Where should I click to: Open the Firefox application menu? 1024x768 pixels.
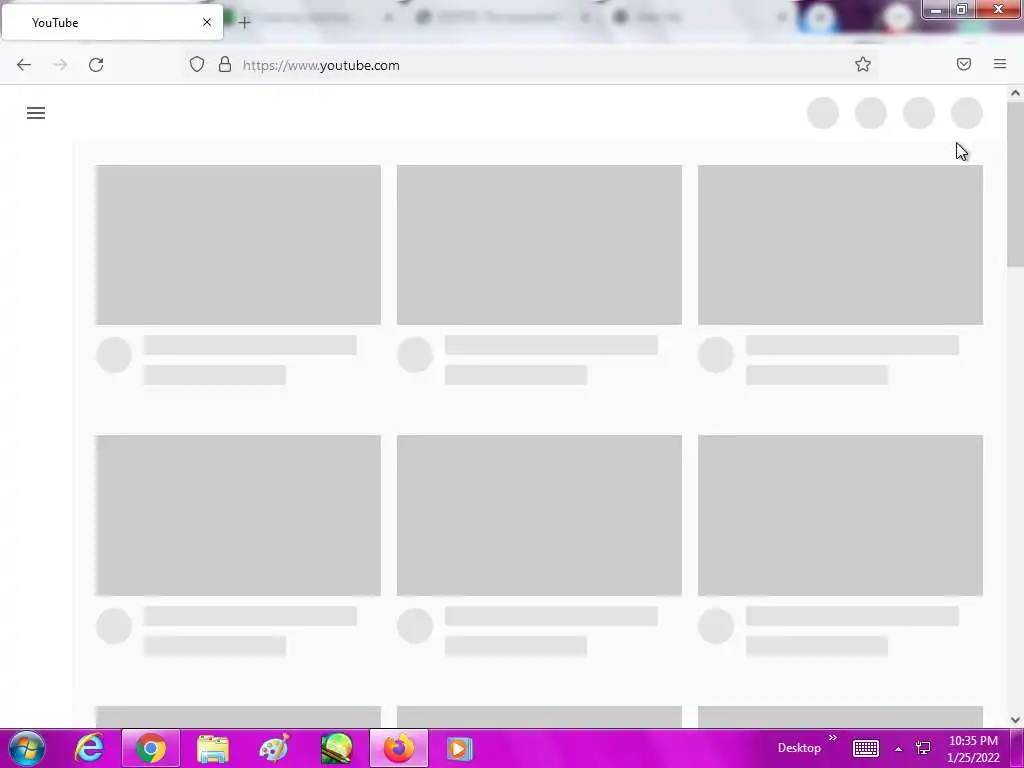click(1000, 64)
